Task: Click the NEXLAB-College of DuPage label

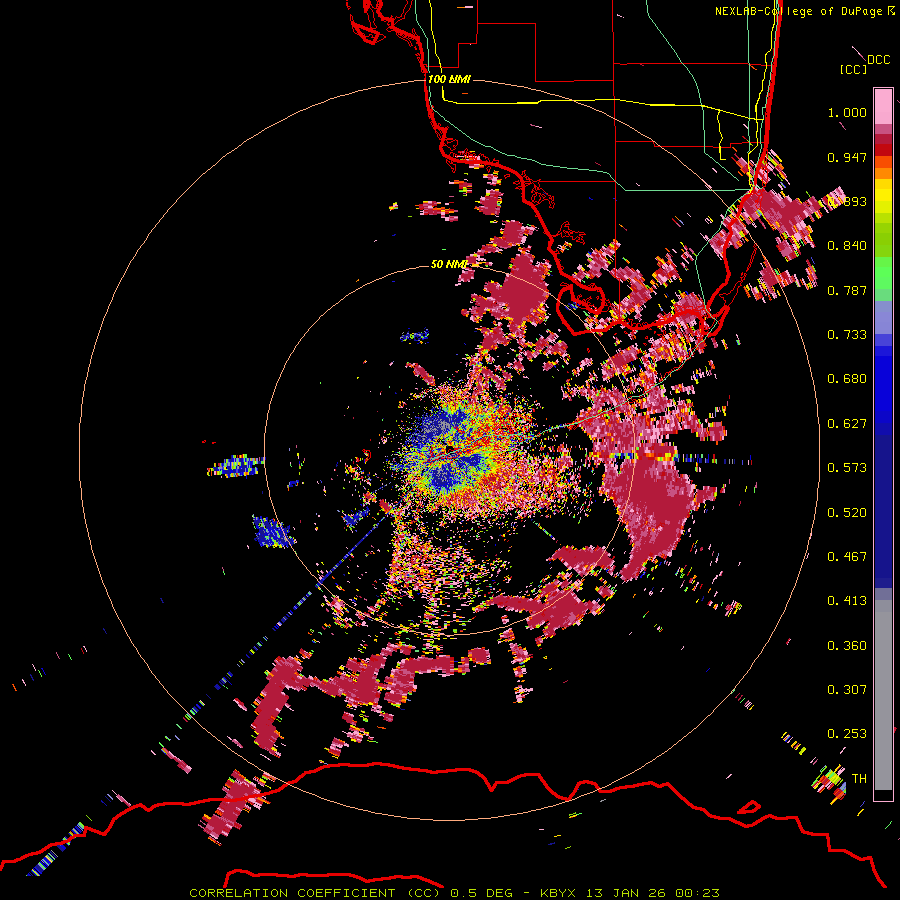Action: click(x=798, y=11)
